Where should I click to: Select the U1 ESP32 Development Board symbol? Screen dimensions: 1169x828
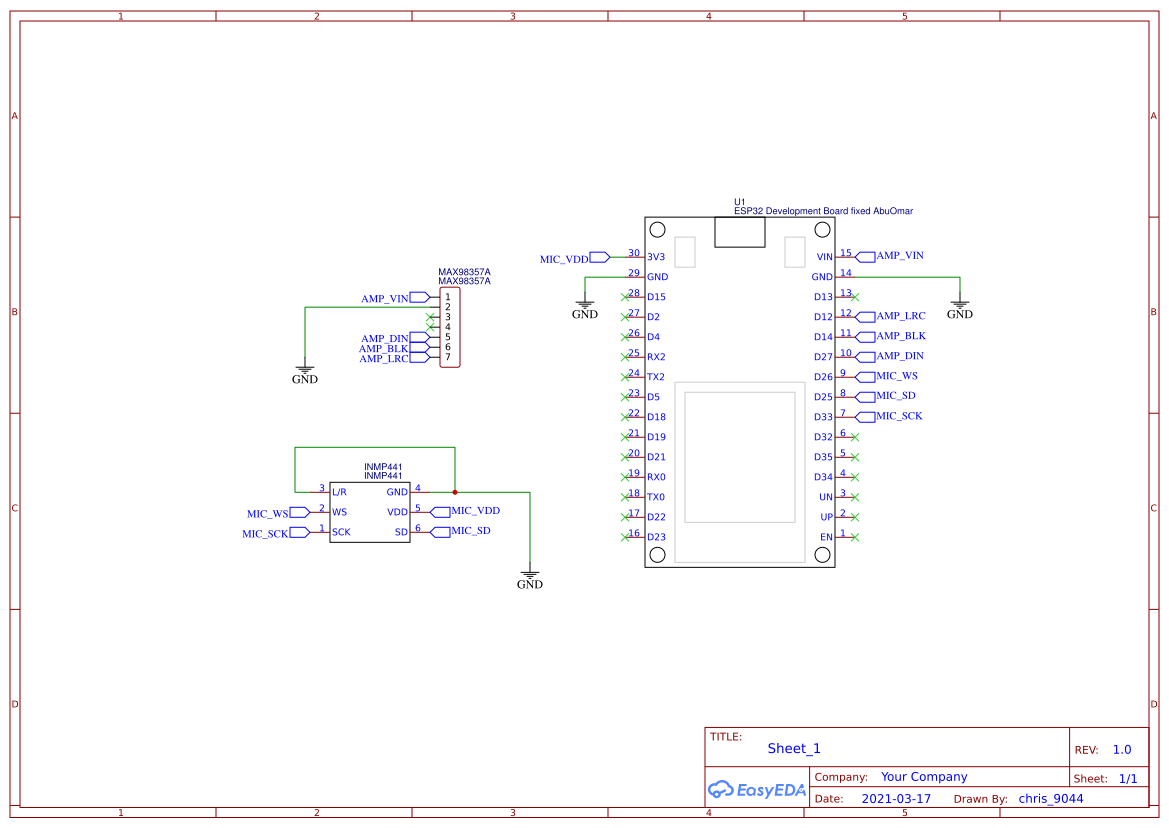pyautogui.click(x=739, y=390)
